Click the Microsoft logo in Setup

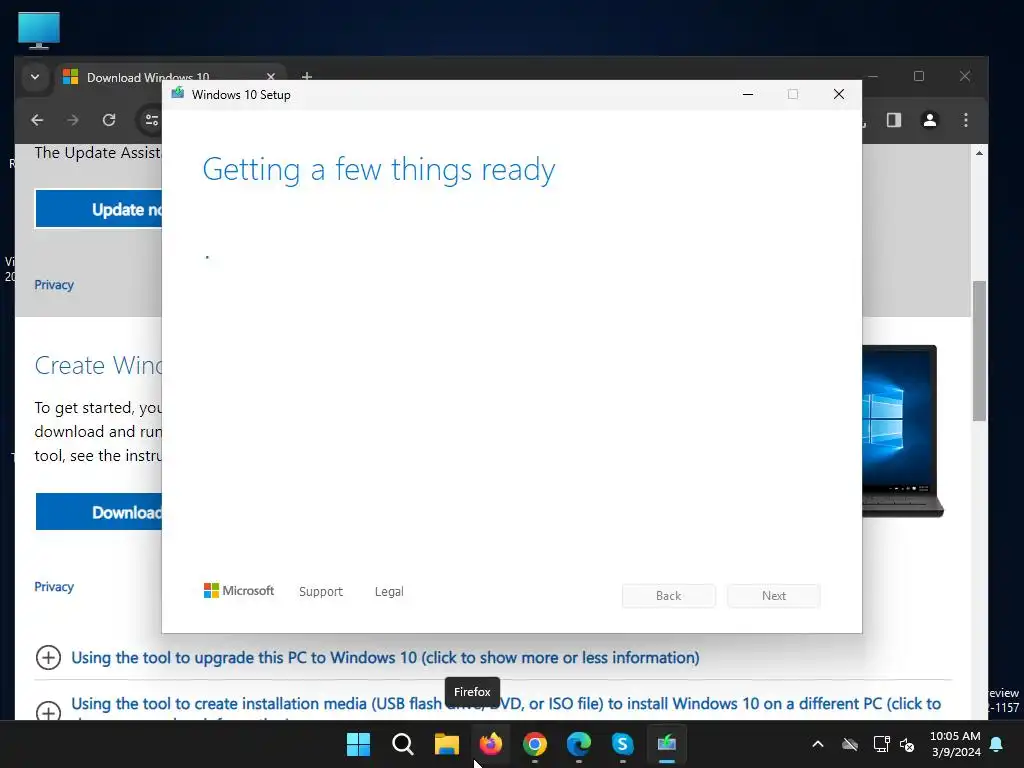239,590
